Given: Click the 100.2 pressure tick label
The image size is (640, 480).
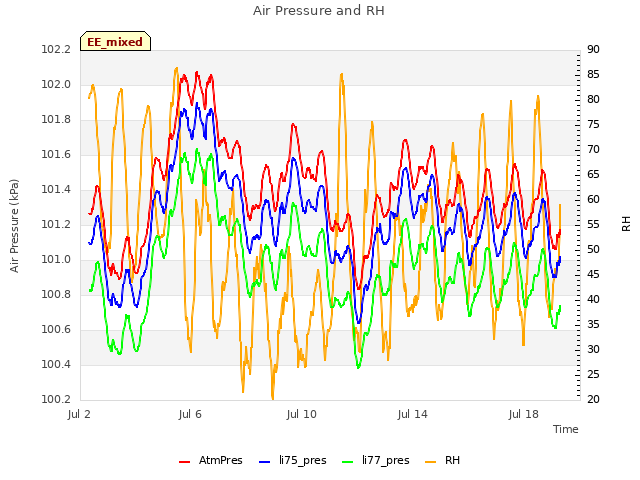Looking at the screenshot, I should tap(56, 400).
